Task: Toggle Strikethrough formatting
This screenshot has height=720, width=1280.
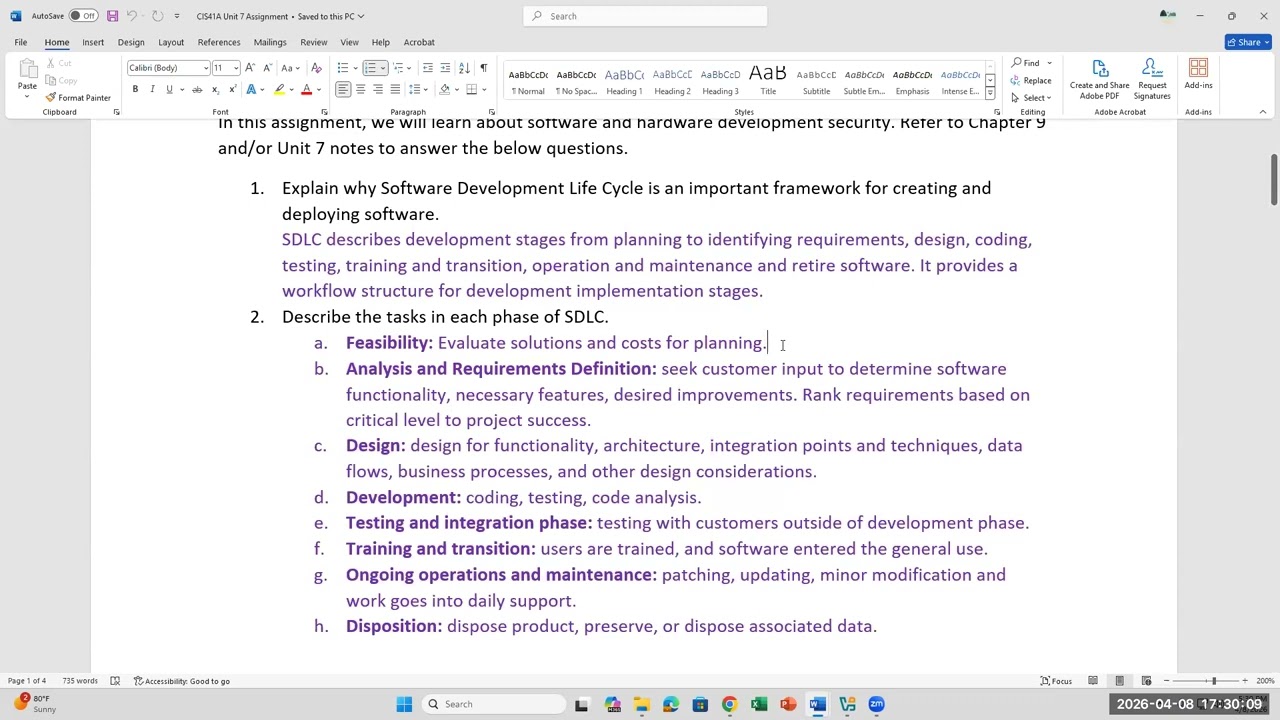Action: (x=197, y=89)
